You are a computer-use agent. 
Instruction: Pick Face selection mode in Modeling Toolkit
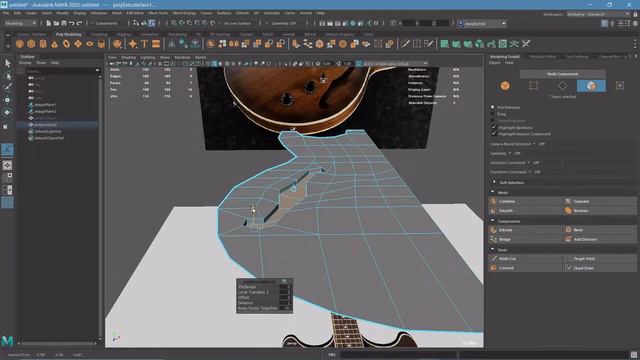[x=591, y=86]
